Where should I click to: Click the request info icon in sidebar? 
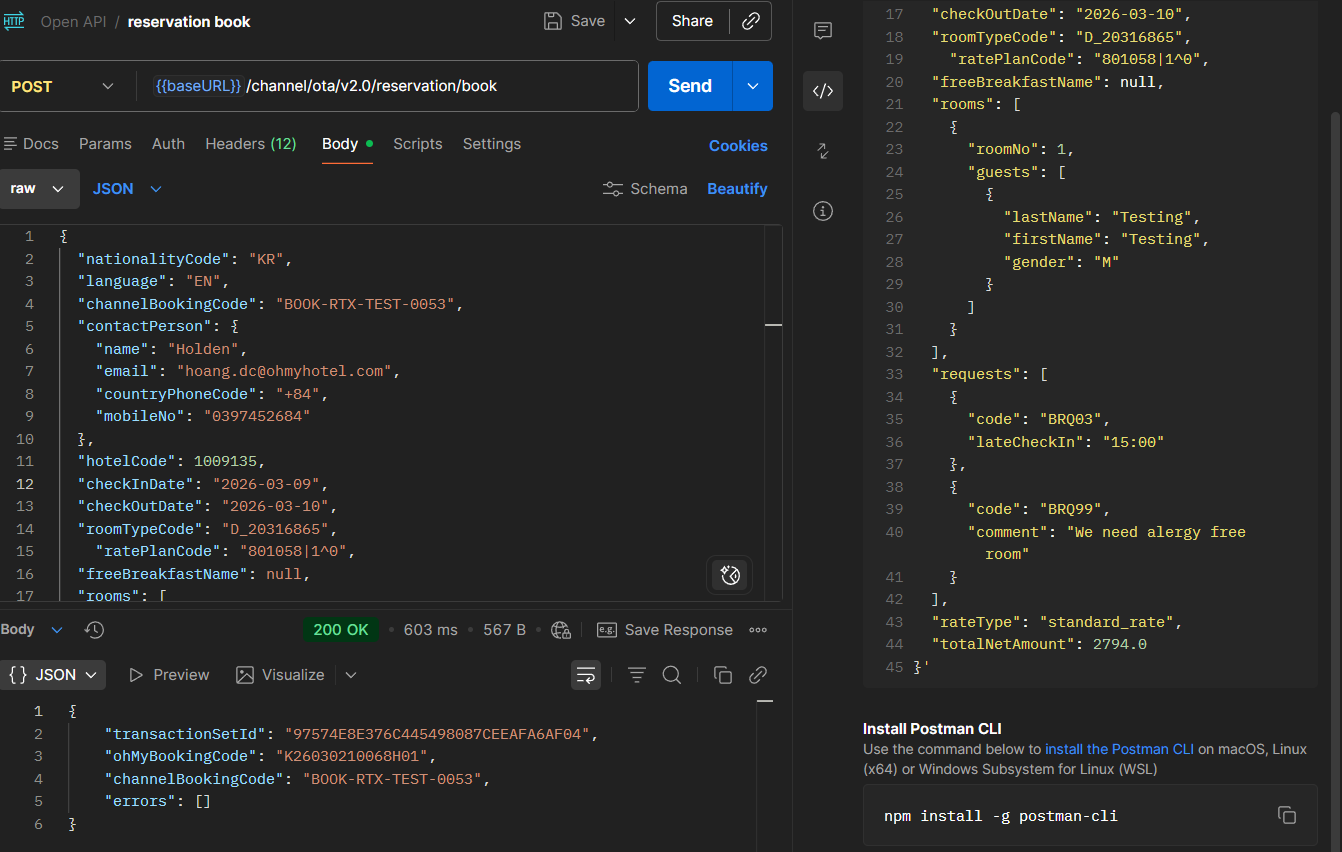(x=822, y=211)
